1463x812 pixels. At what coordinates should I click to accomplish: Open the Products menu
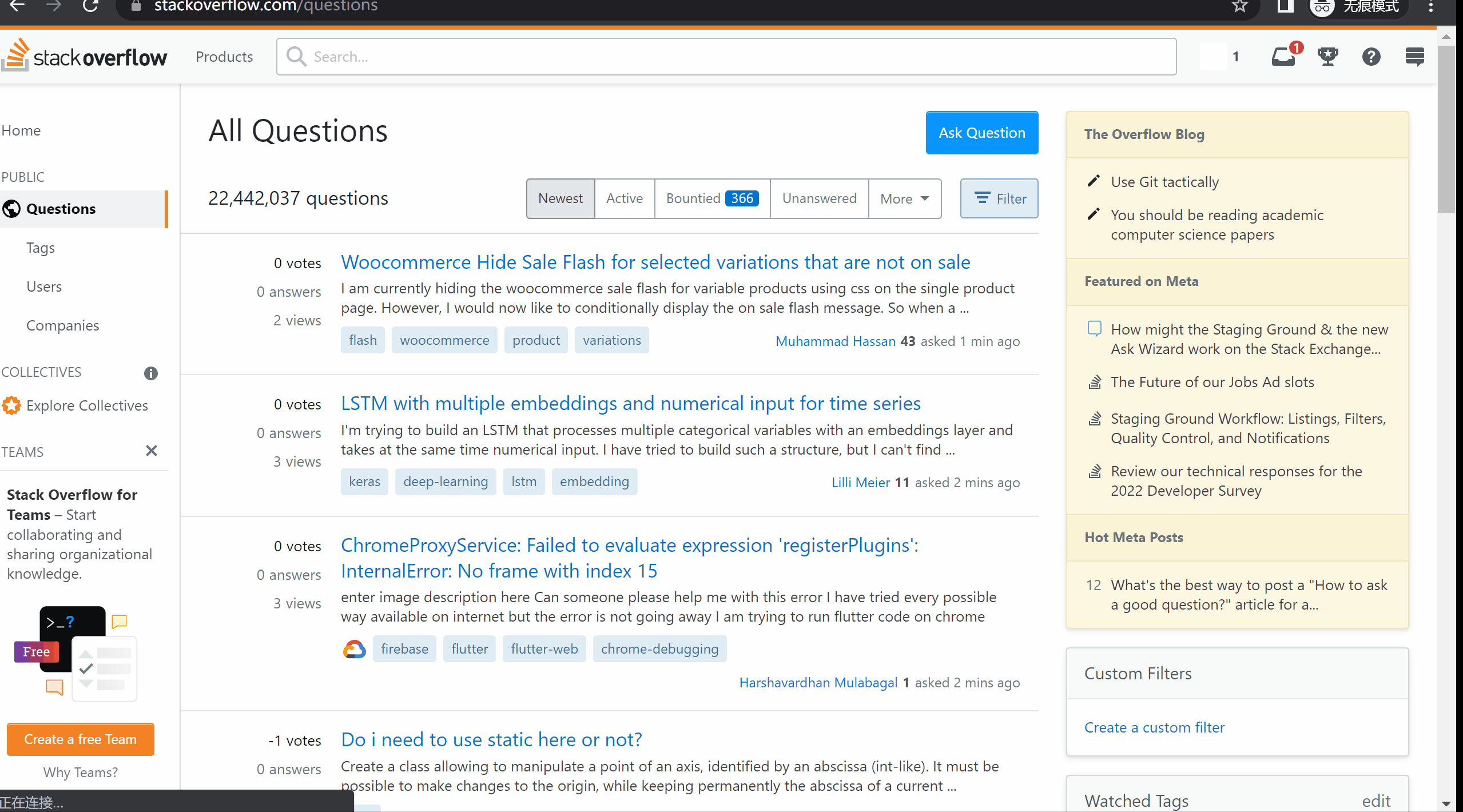(224, 57)
